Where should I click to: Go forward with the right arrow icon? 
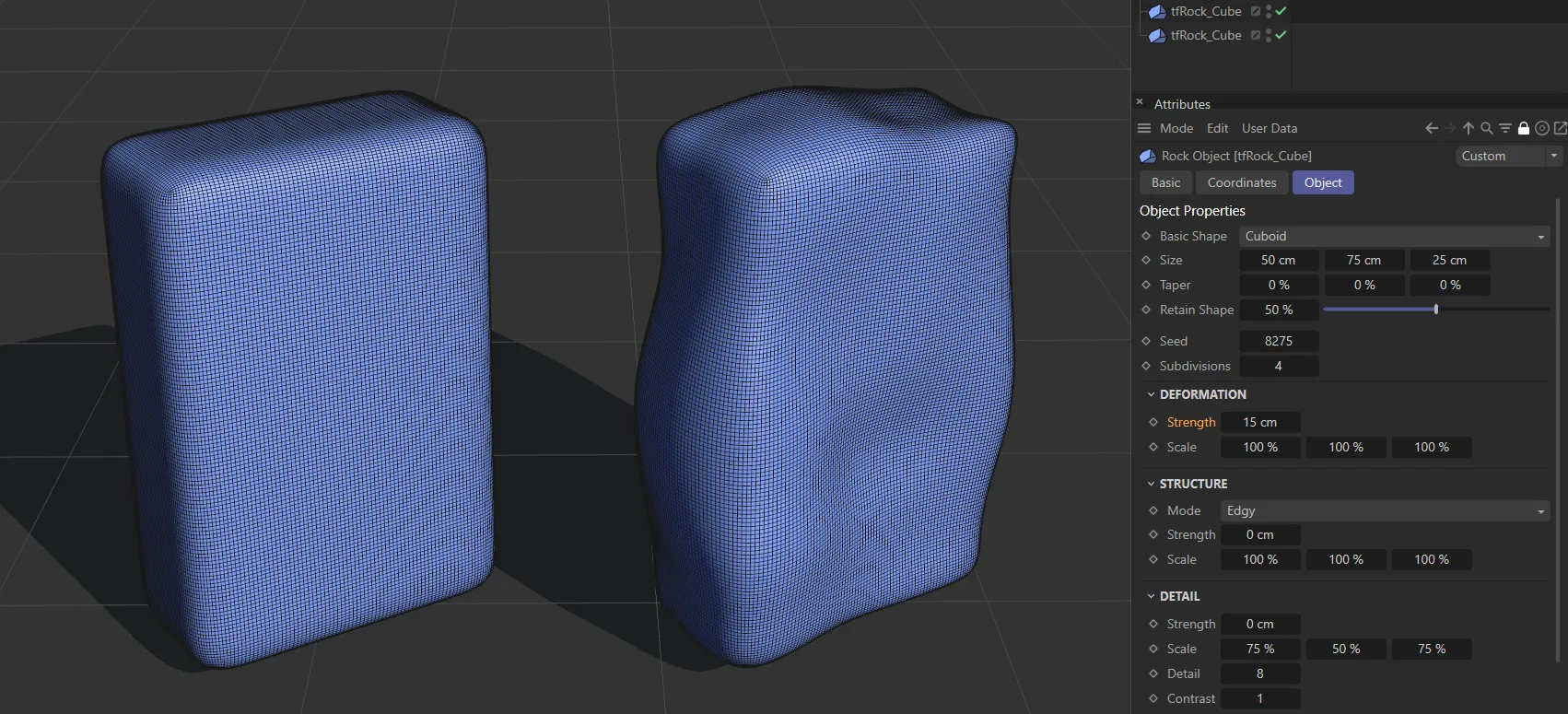click(1450, 128)
